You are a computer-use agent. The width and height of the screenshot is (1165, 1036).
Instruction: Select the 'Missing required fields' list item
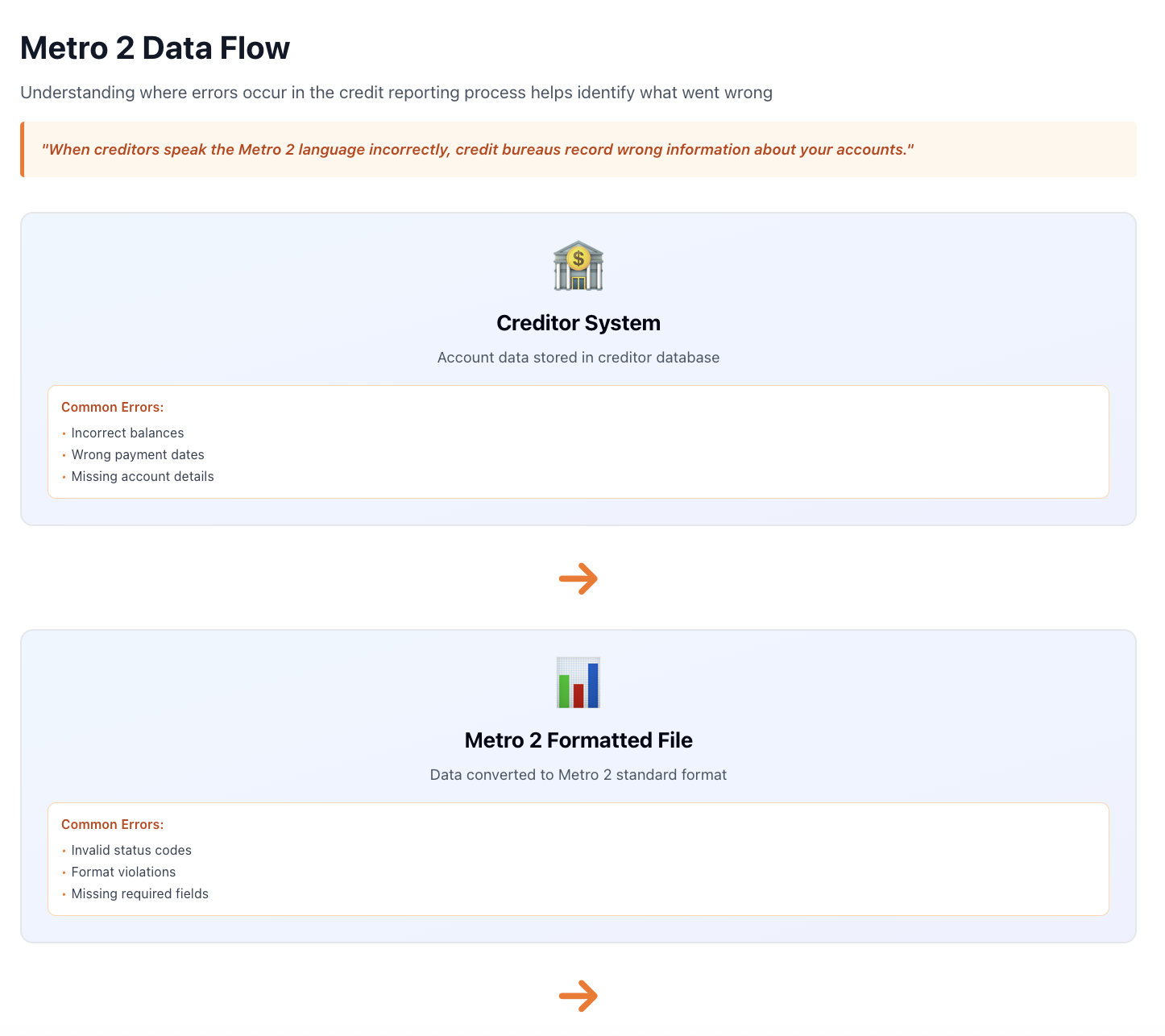[x=139, y=894]
